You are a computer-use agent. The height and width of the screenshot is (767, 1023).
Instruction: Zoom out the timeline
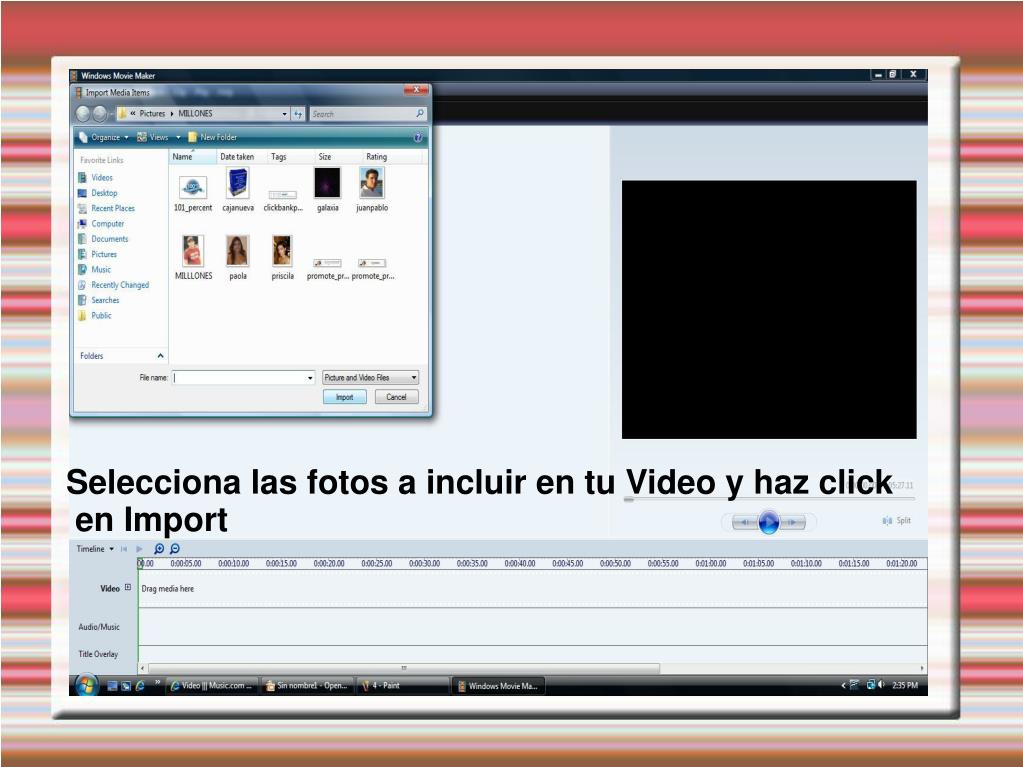(175, 549)
